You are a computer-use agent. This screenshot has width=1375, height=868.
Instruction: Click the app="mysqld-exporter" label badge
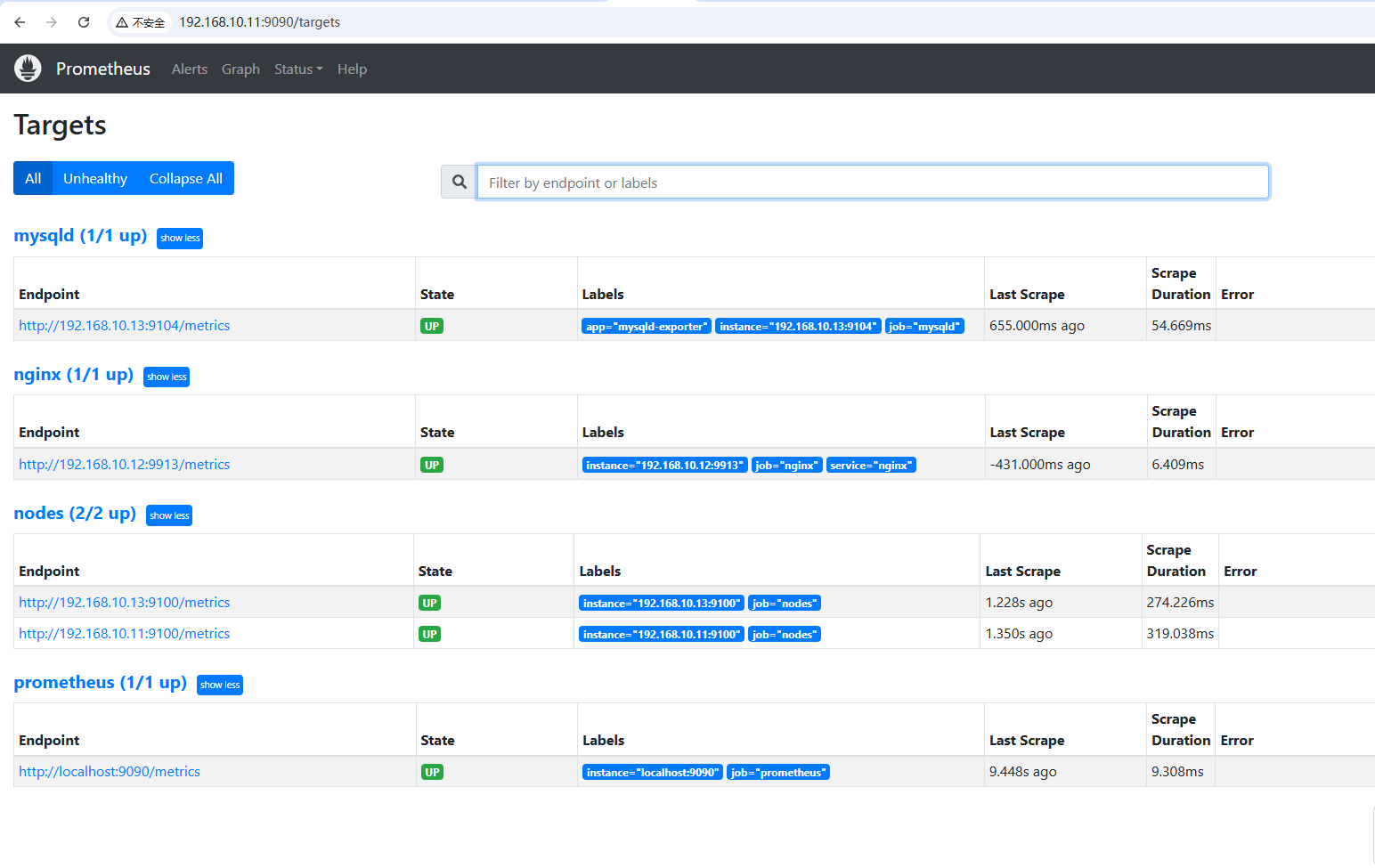click(x=647, y=327)
